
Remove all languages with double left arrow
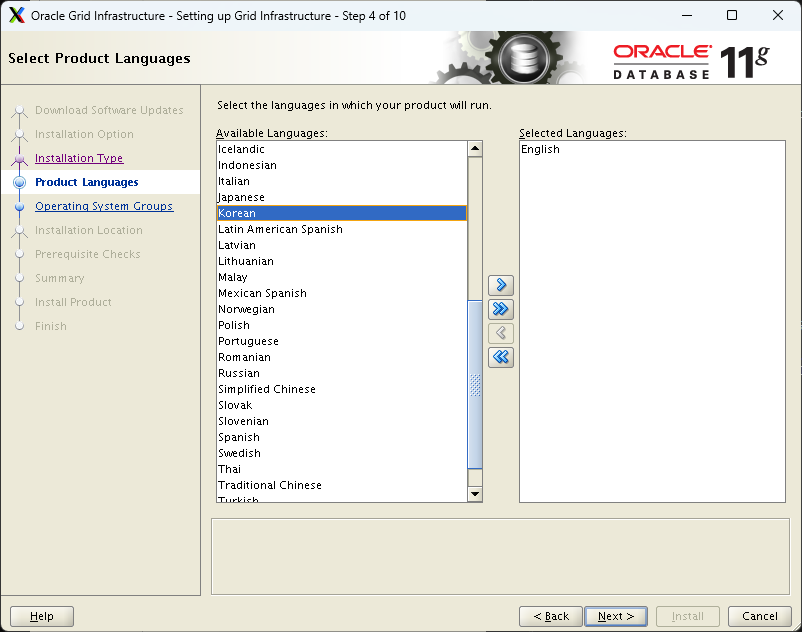(x=501, y=357)
